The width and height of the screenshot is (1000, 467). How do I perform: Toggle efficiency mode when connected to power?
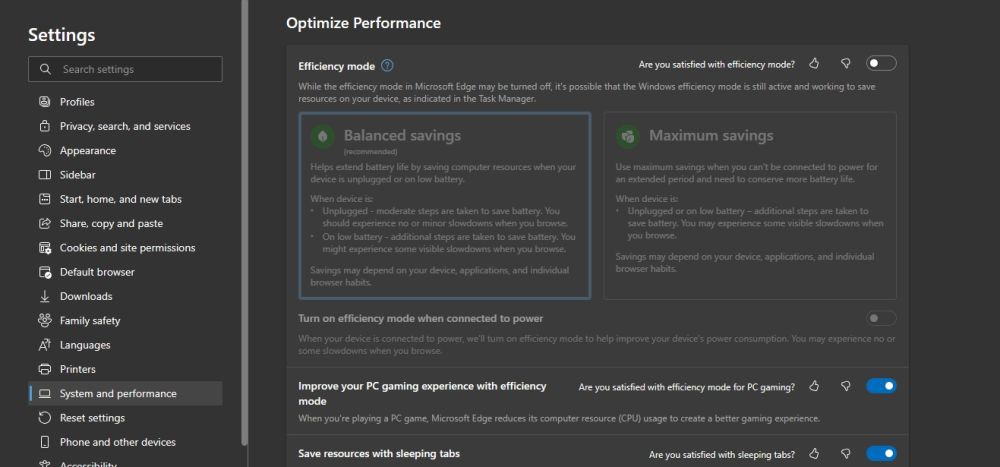881,318
